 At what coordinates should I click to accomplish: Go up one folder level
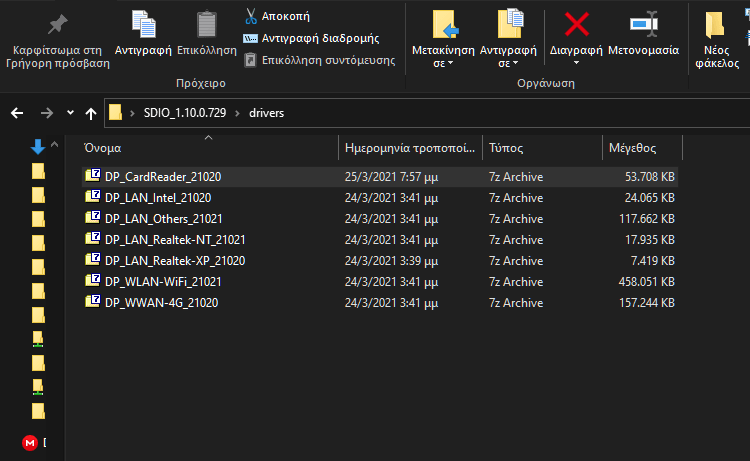91,113
